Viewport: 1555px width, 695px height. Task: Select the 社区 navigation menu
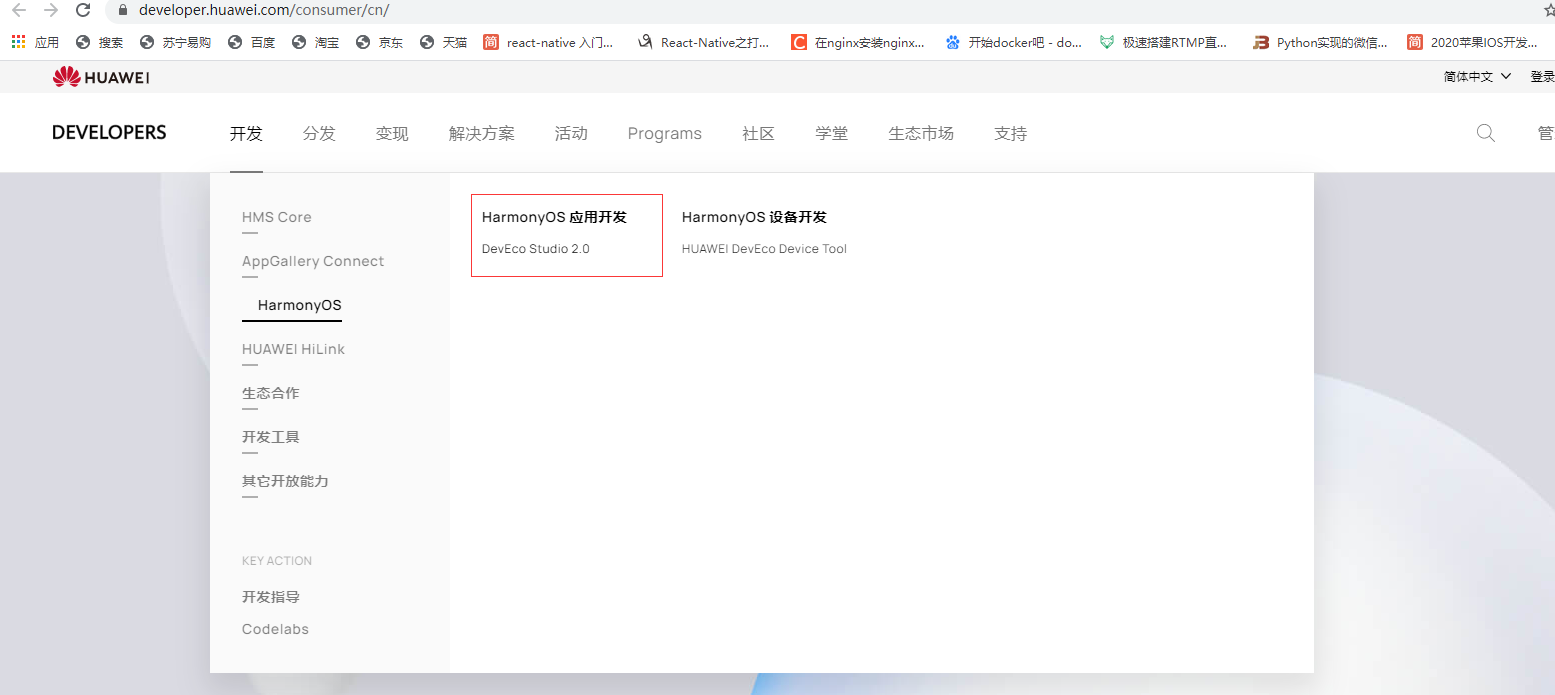(x=758, y=134)
